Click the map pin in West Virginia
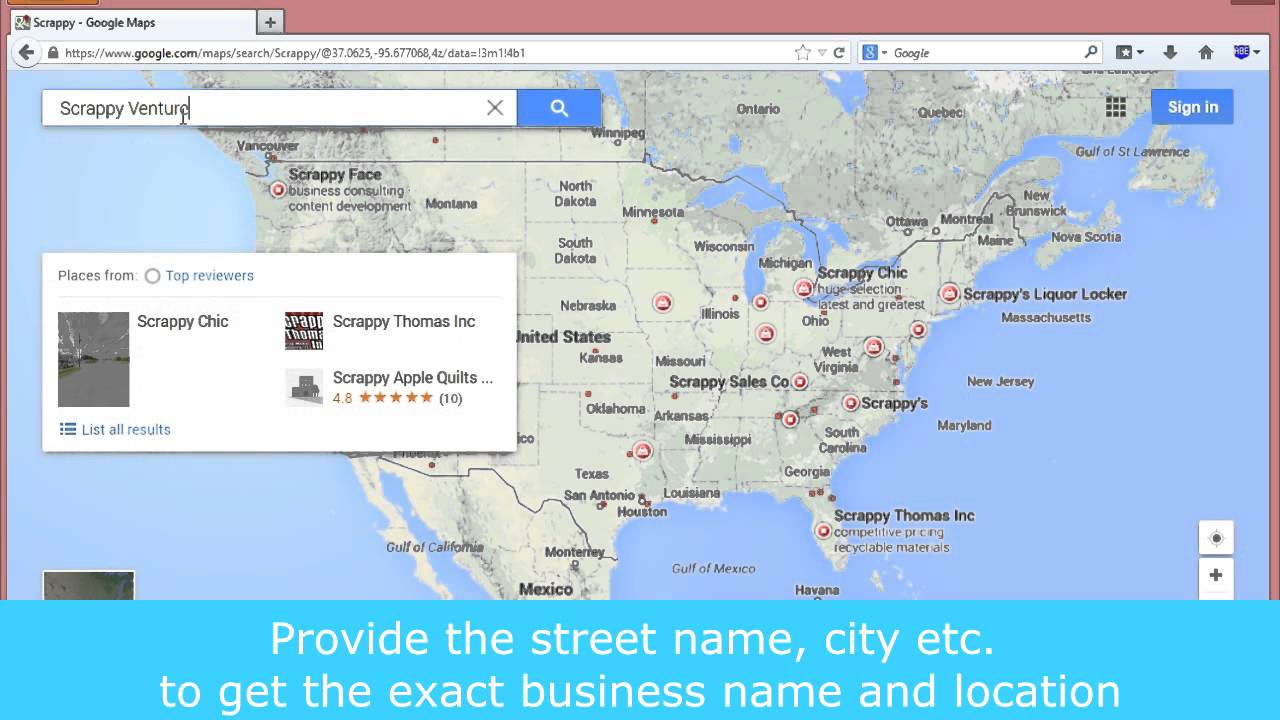This screenshot has height=720, width=1280. coord(874,347)
